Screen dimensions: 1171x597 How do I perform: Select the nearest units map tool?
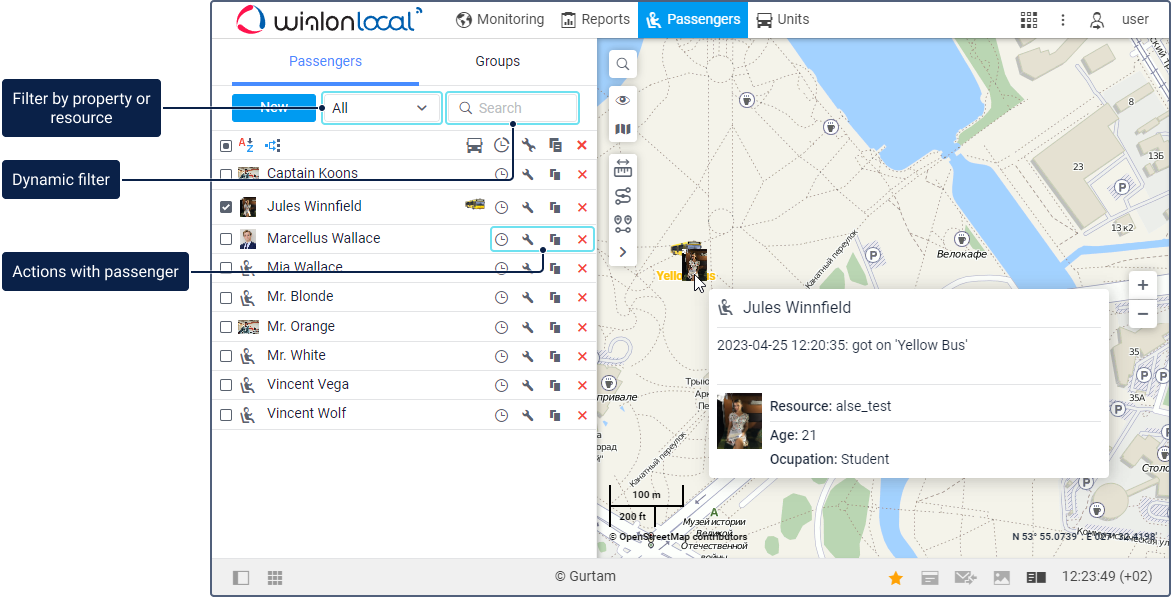pyautogui.click(x=623, y=224)
